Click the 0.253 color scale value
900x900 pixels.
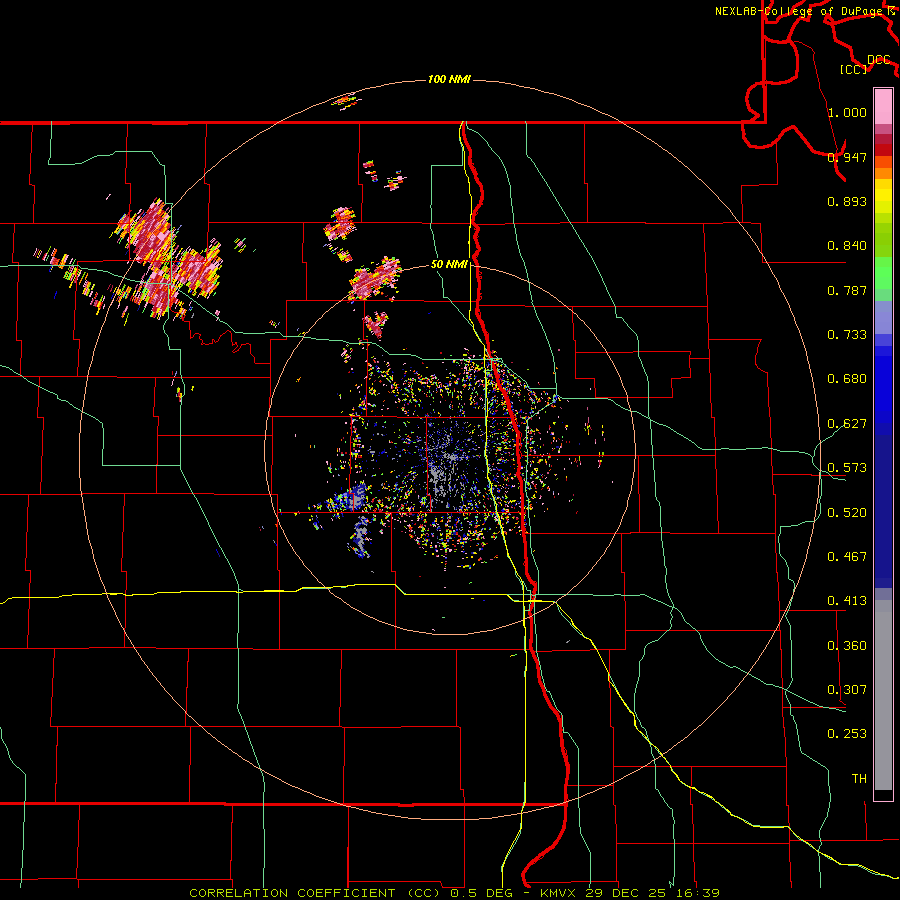[x=847, y=734]
